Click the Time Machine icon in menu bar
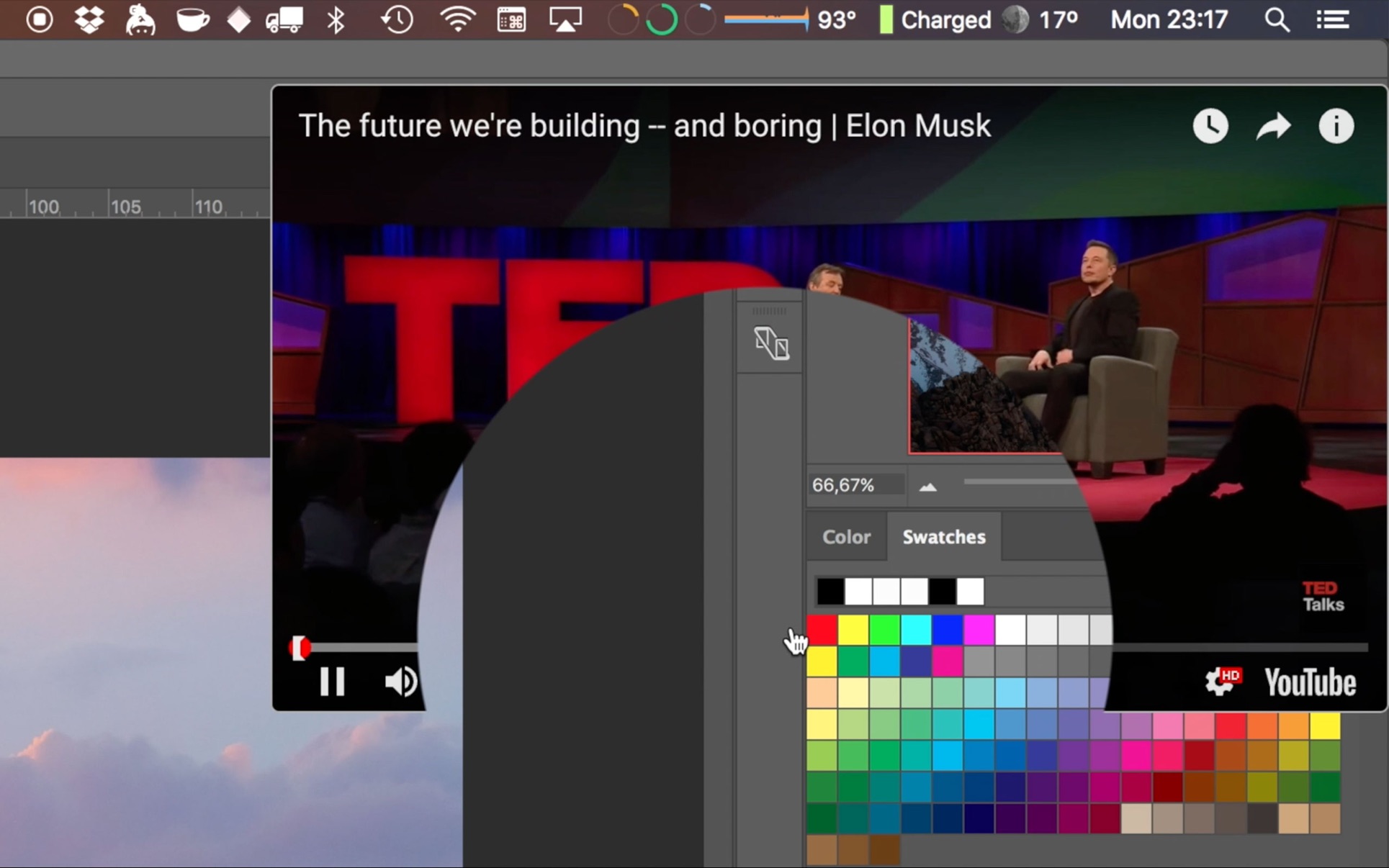 tap(396, 20)
